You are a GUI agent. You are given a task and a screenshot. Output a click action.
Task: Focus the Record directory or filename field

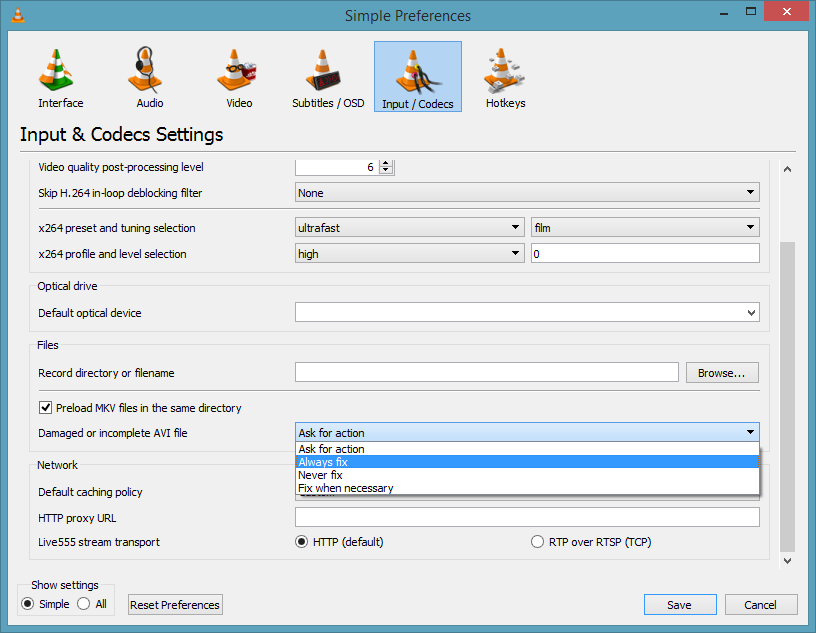pyautogui.click(x=487, y=373)
